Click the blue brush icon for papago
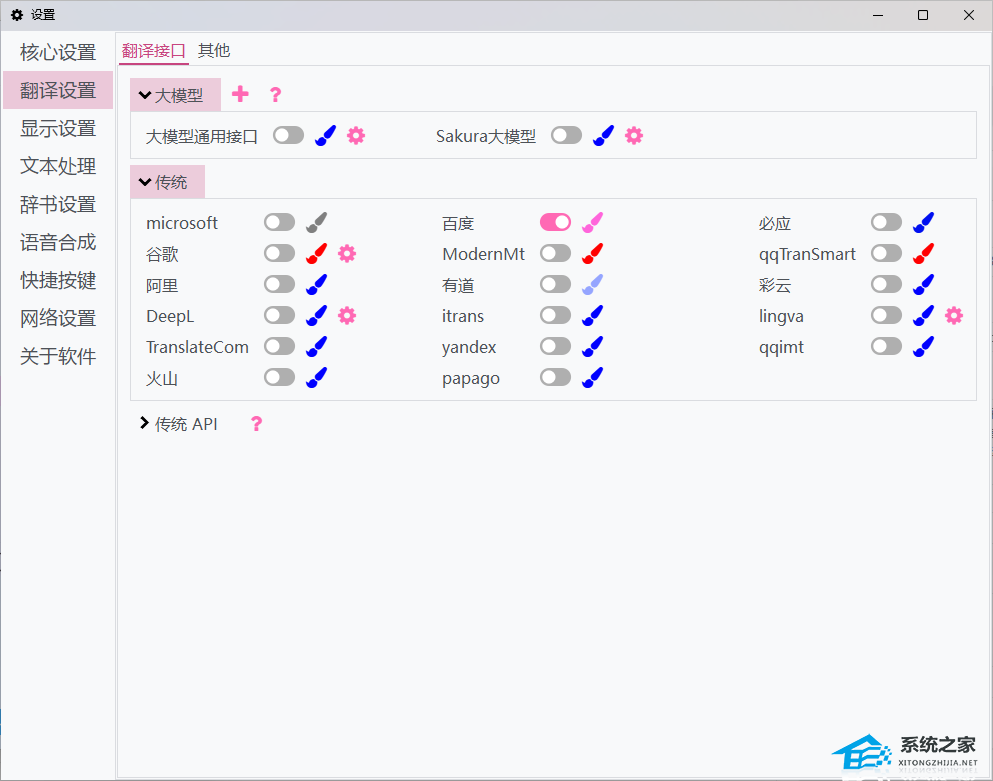The height and width of the screenshot is (781, 993). [592, 378]
